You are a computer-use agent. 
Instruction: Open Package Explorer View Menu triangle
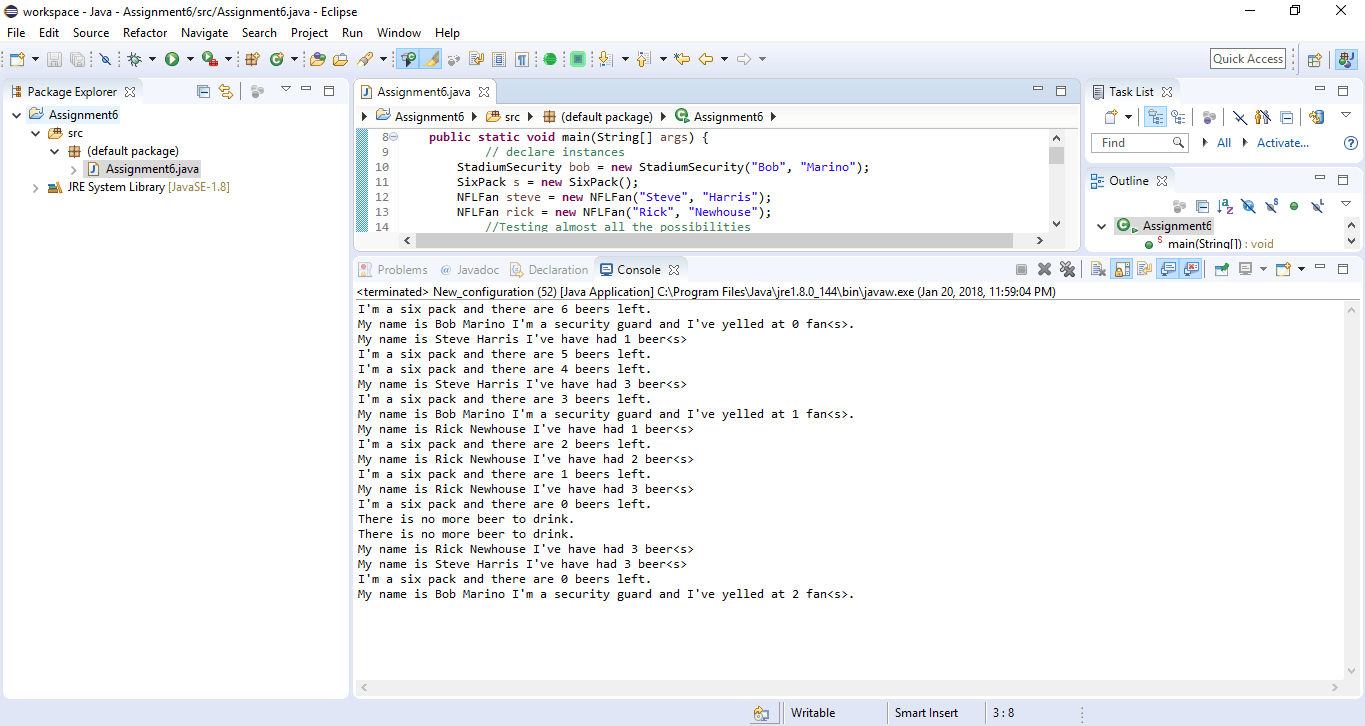pyautogui.click(x=285, y=90)
